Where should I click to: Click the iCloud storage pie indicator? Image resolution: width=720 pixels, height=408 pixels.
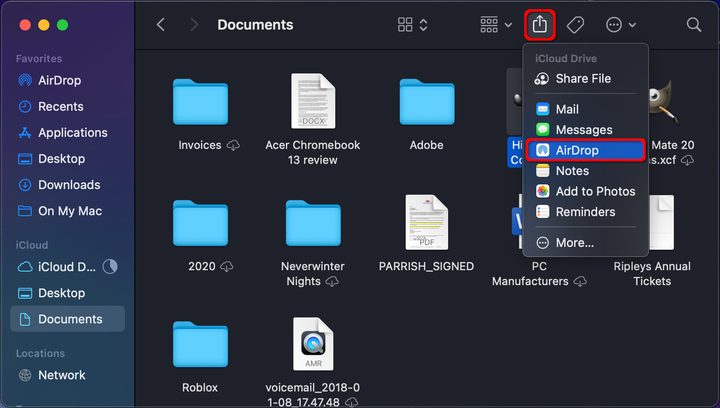pos(110,267)
